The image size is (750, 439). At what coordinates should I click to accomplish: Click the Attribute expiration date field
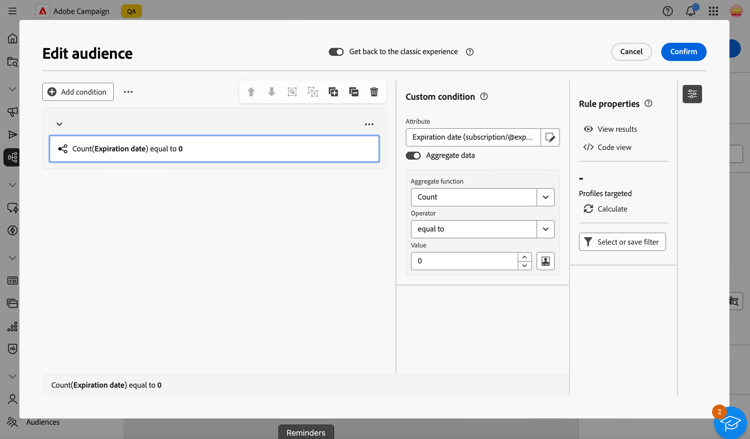(473, 137)
